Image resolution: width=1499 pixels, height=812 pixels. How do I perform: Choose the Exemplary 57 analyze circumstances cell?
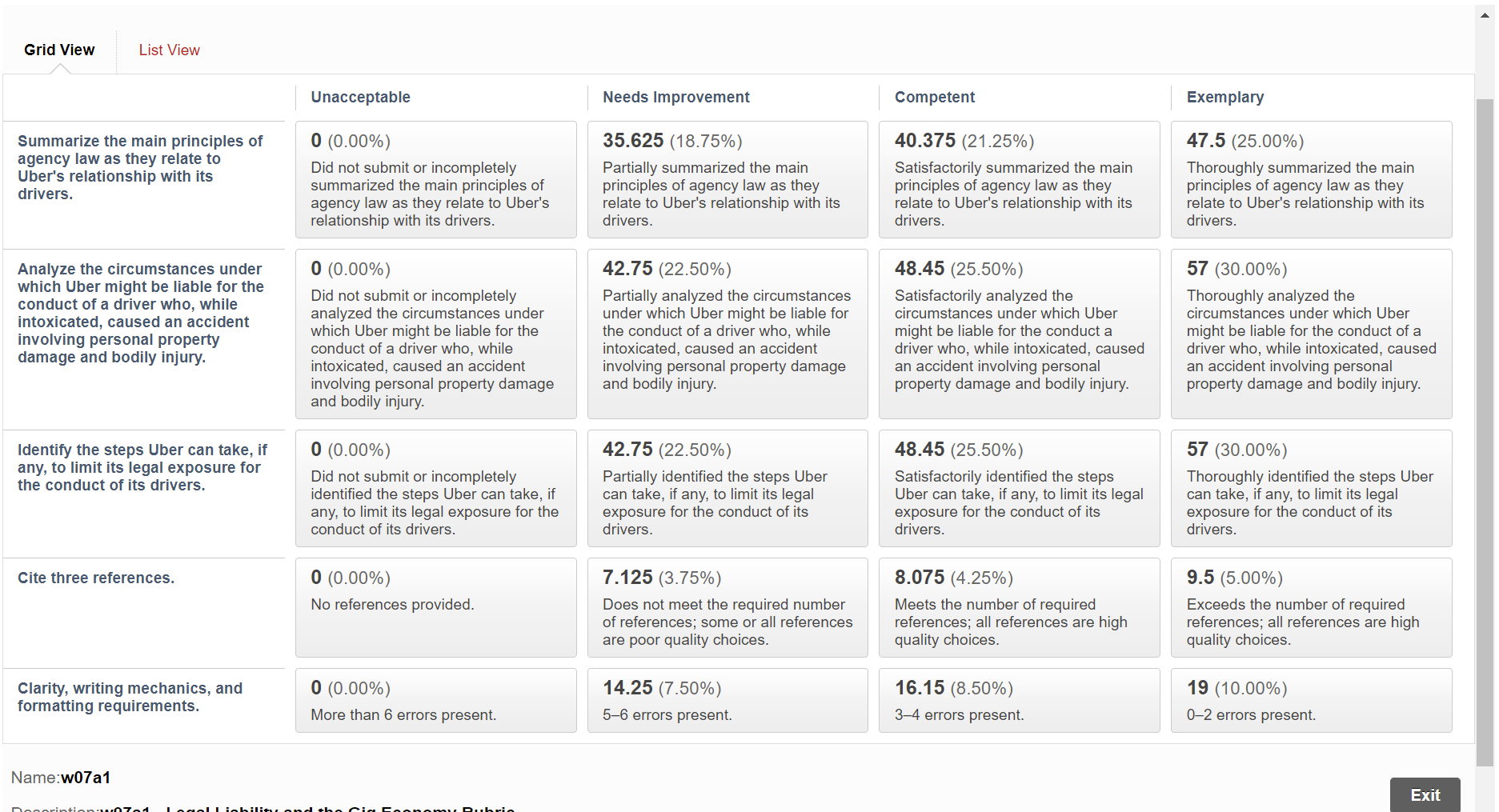(x=1311, y=334)
